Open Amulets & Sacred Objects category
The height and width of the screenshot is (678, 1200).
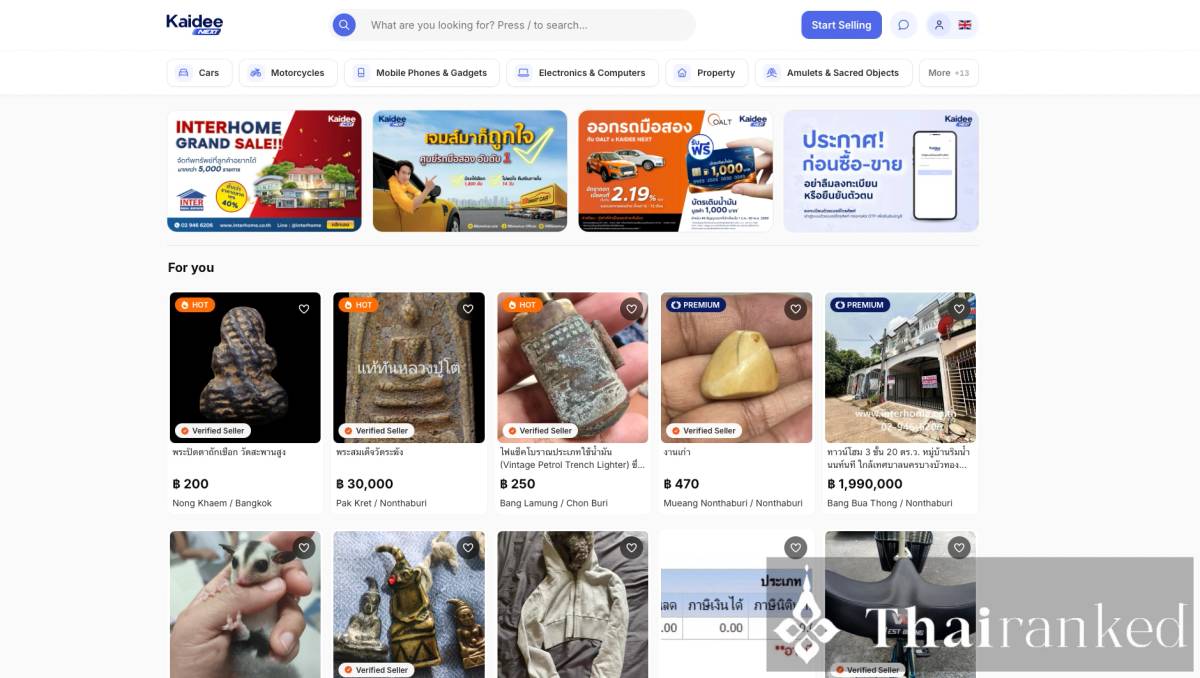point(834,73)
